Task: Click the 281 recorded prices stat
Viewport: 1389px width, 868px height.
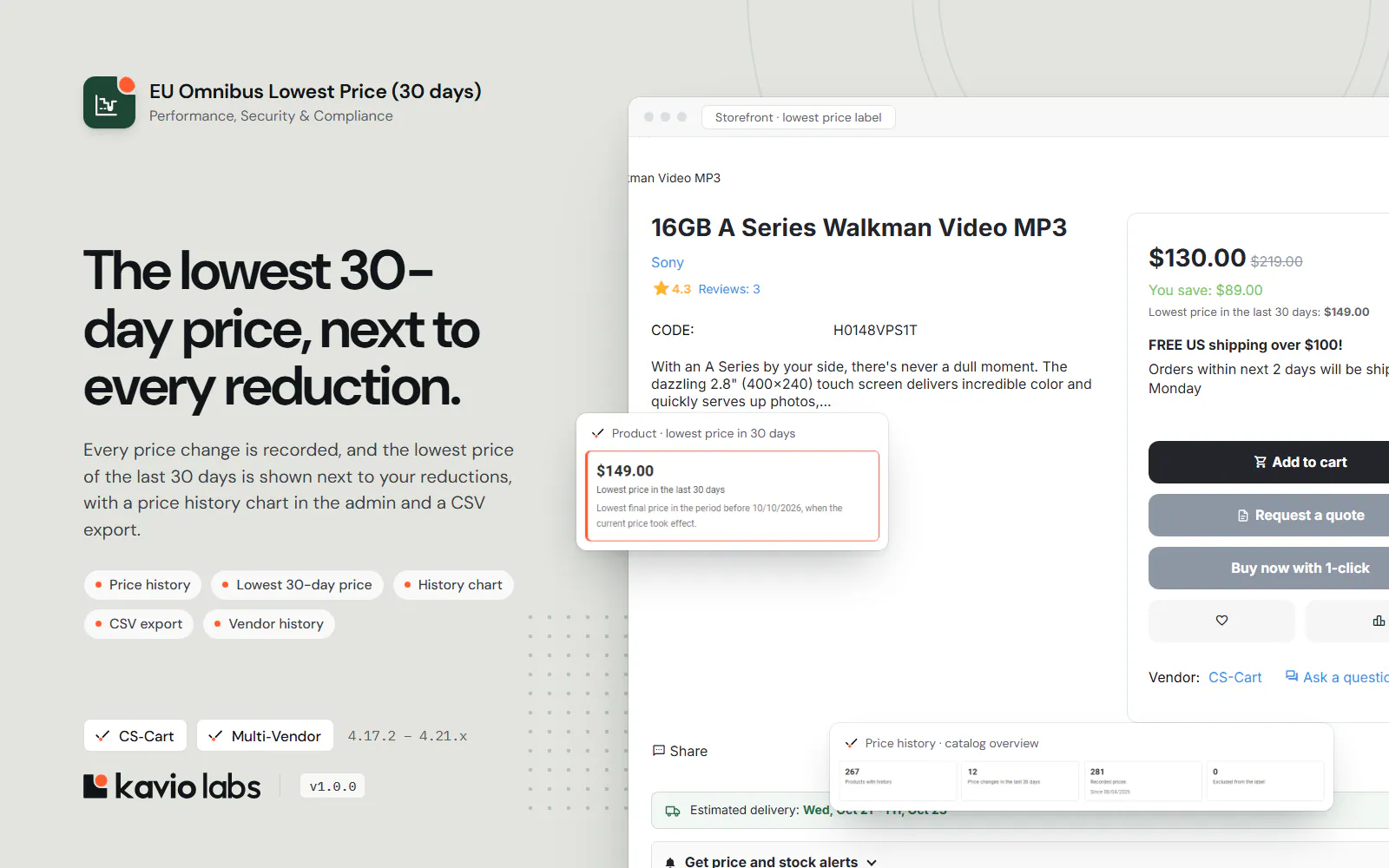Action: [x=1142, y=780]
